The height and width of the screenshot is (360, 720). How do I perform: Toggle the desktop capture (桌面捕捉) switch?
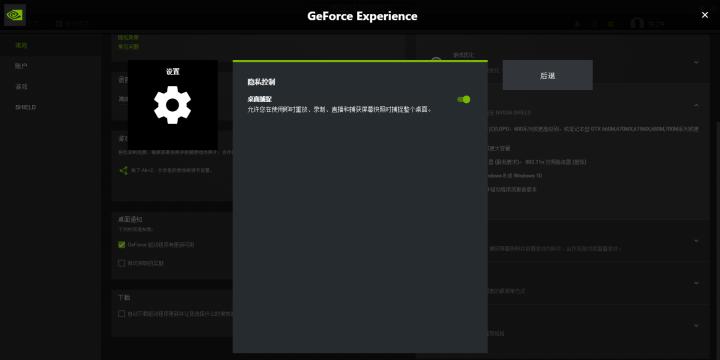[x=464, y=99]
